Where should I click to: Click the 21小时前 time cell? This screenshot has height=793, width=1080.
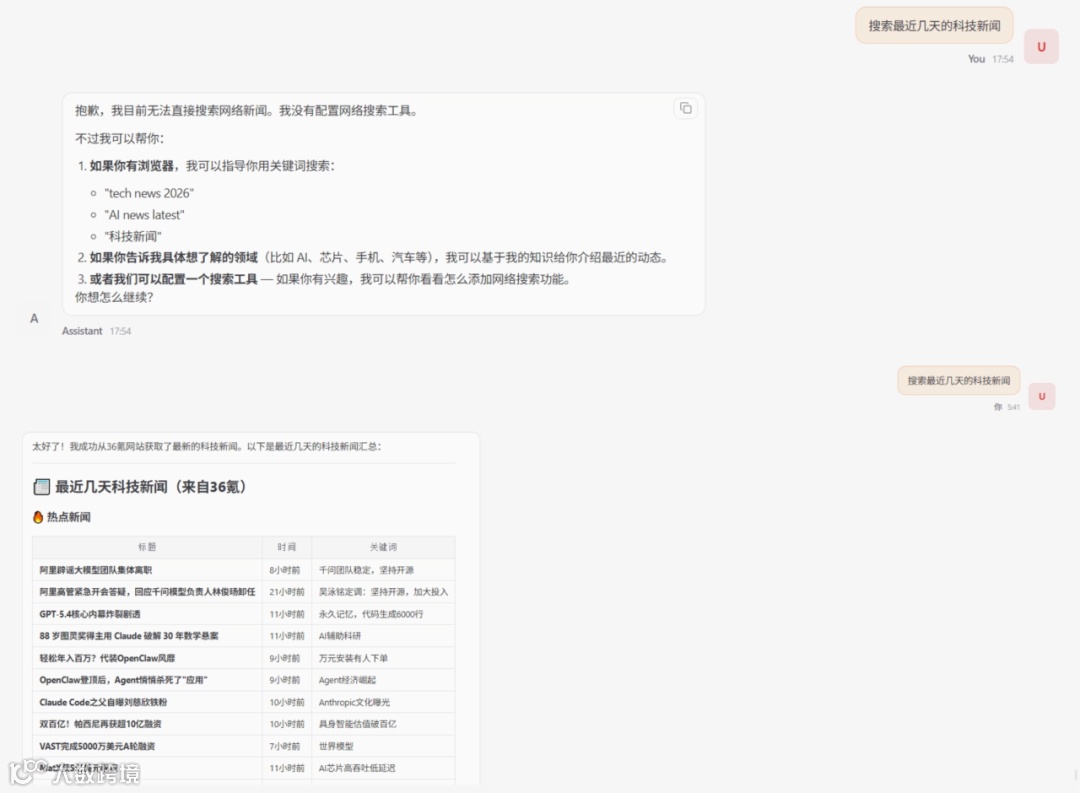point(287,592)
